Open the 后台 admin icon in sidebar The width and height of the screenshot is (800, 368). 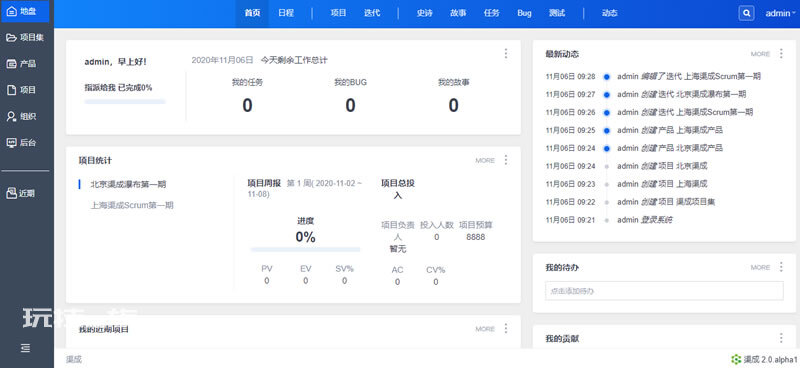point(11,142)
